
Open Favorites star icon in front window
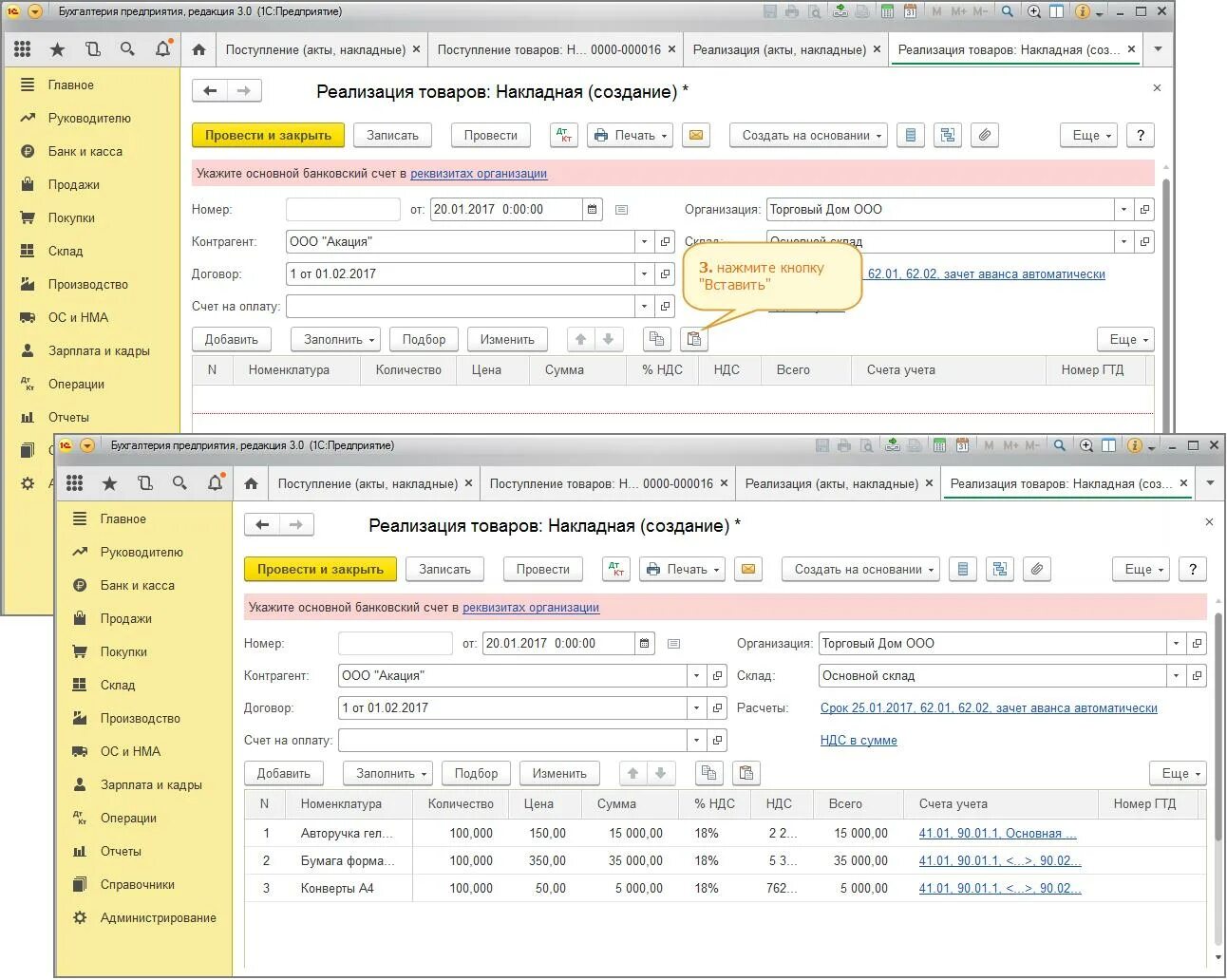click(110, 483)
